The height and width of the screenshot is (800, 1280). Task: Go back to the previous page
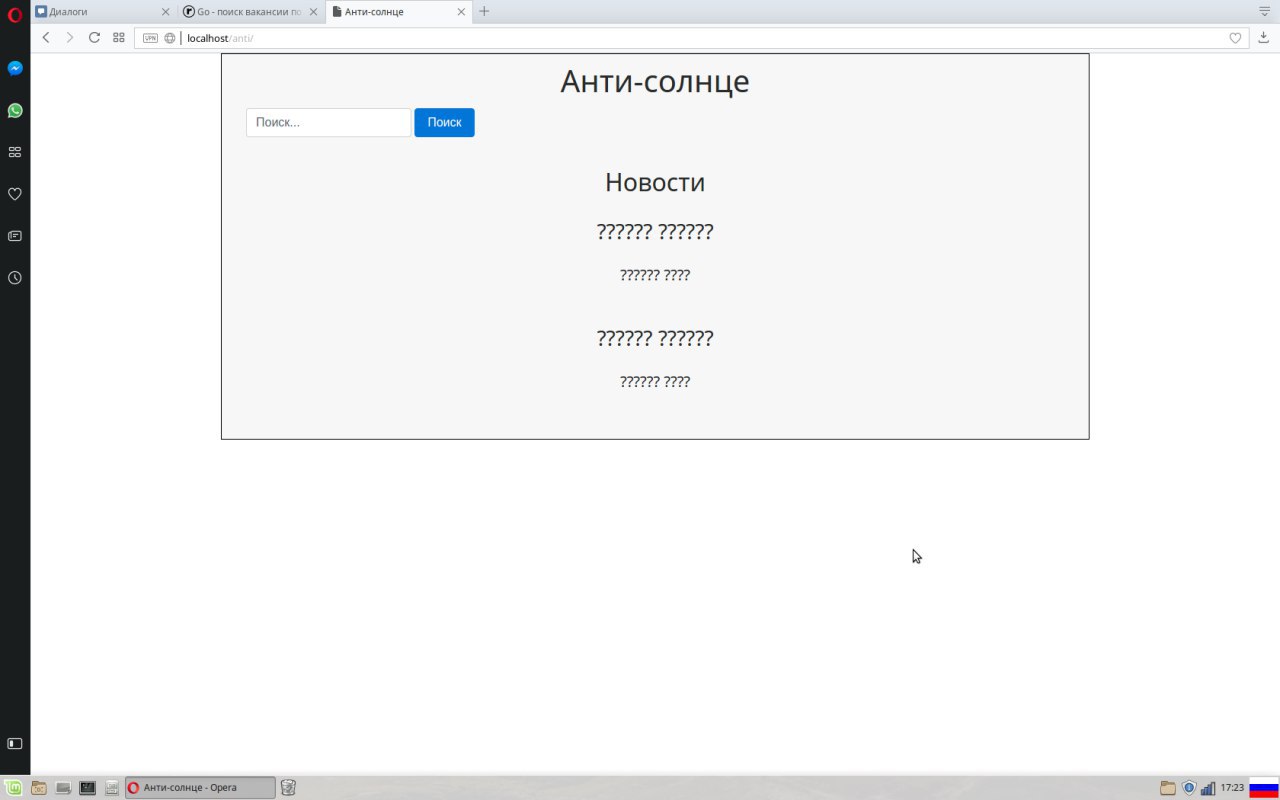tap(45, 38)
